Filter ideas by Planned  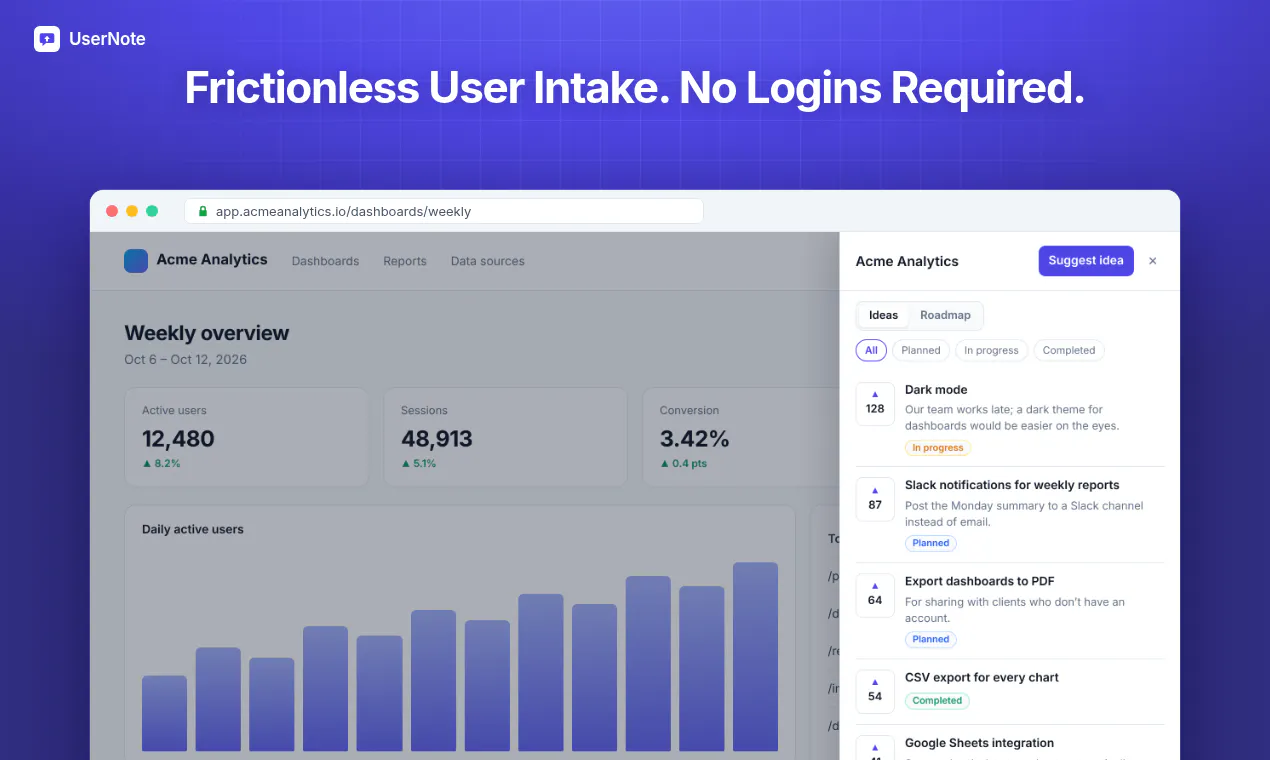tap(921, 350)
